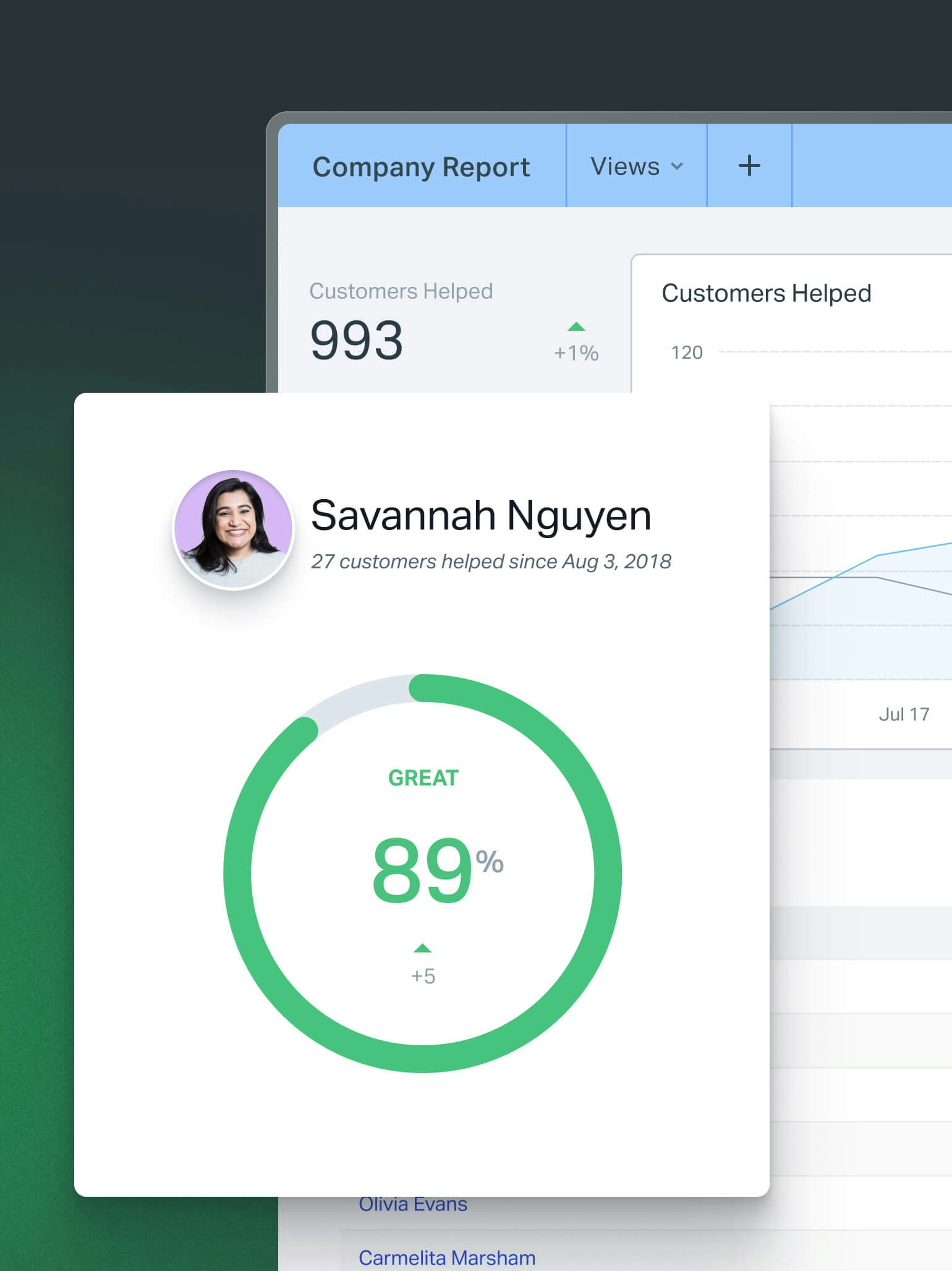This screenshot has height=1271, width=952.
Task: Click the '27 customers helped since' subtitle
Action: point(491,562)
